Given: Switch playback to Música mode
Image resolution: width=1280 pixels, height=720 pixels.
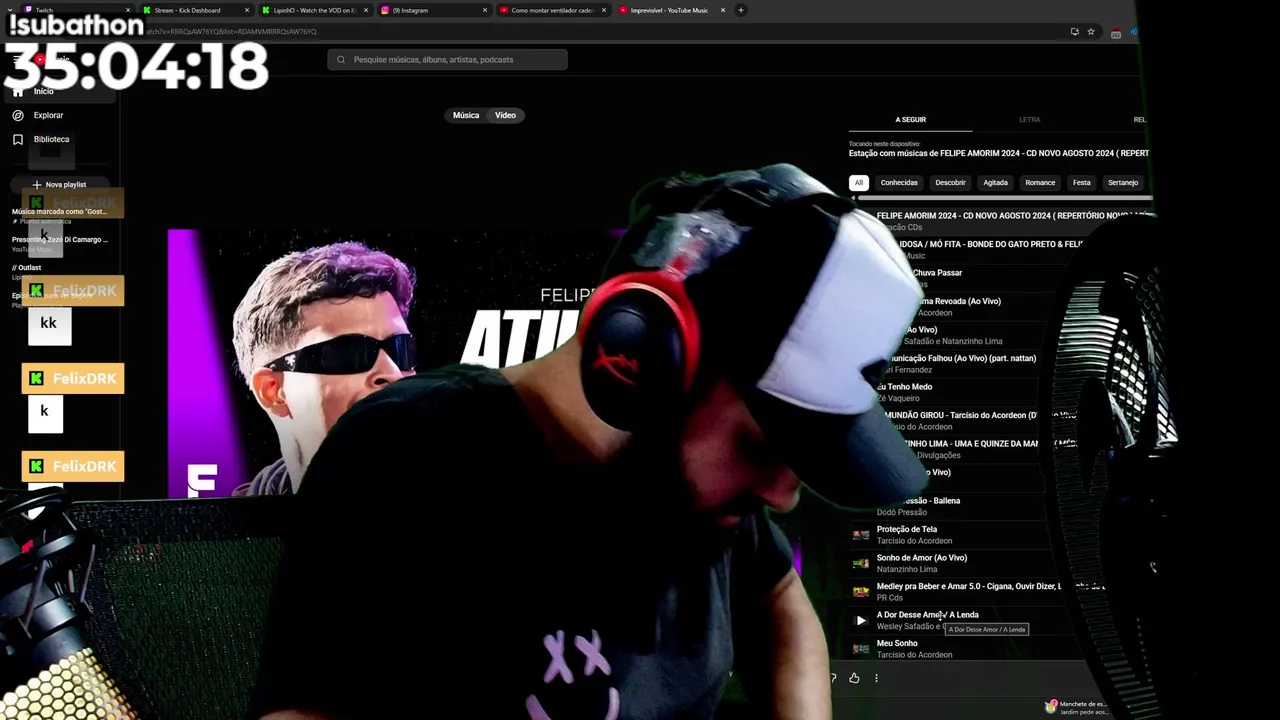Looking at the screenshot, I should [x=466, y=115].
